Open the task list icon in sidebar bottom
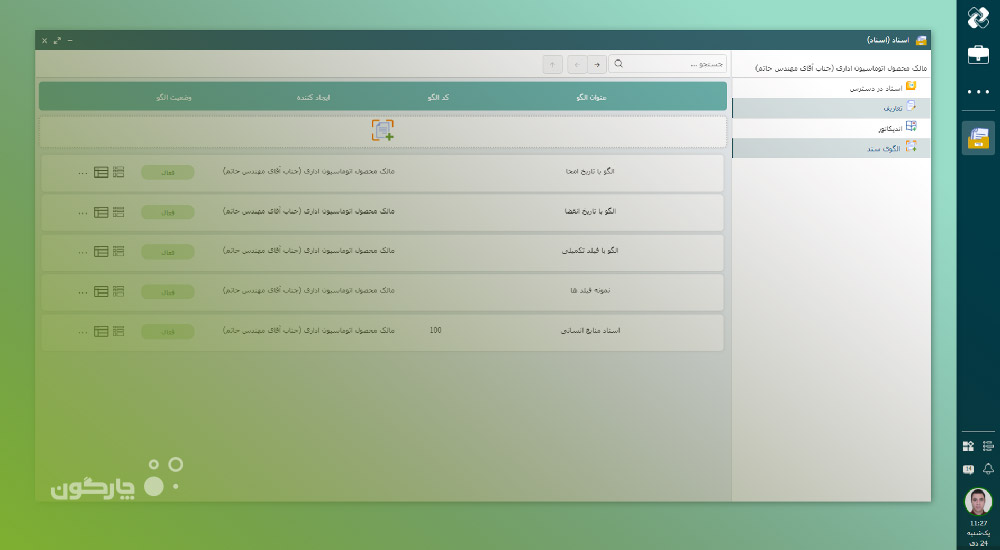The image size is (1000, 550). [x=988, y=446]
